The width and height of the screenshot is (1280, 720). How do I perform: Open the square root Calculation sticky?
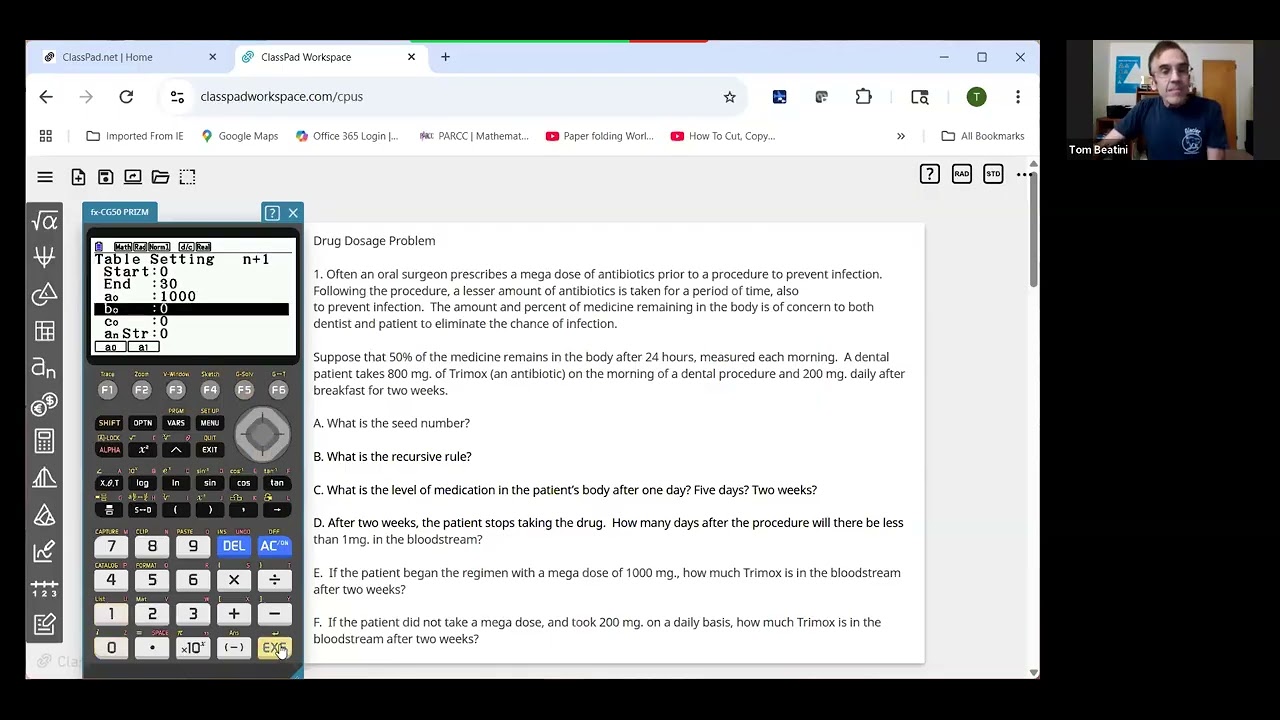(x=44, y=221)
